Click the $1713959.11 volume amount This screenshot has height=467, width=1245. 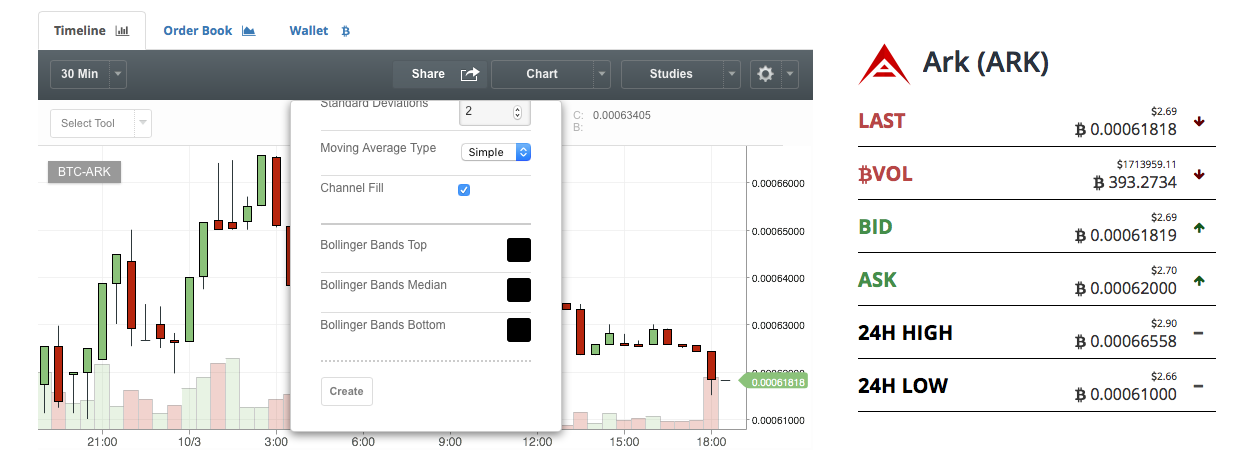1146,163
